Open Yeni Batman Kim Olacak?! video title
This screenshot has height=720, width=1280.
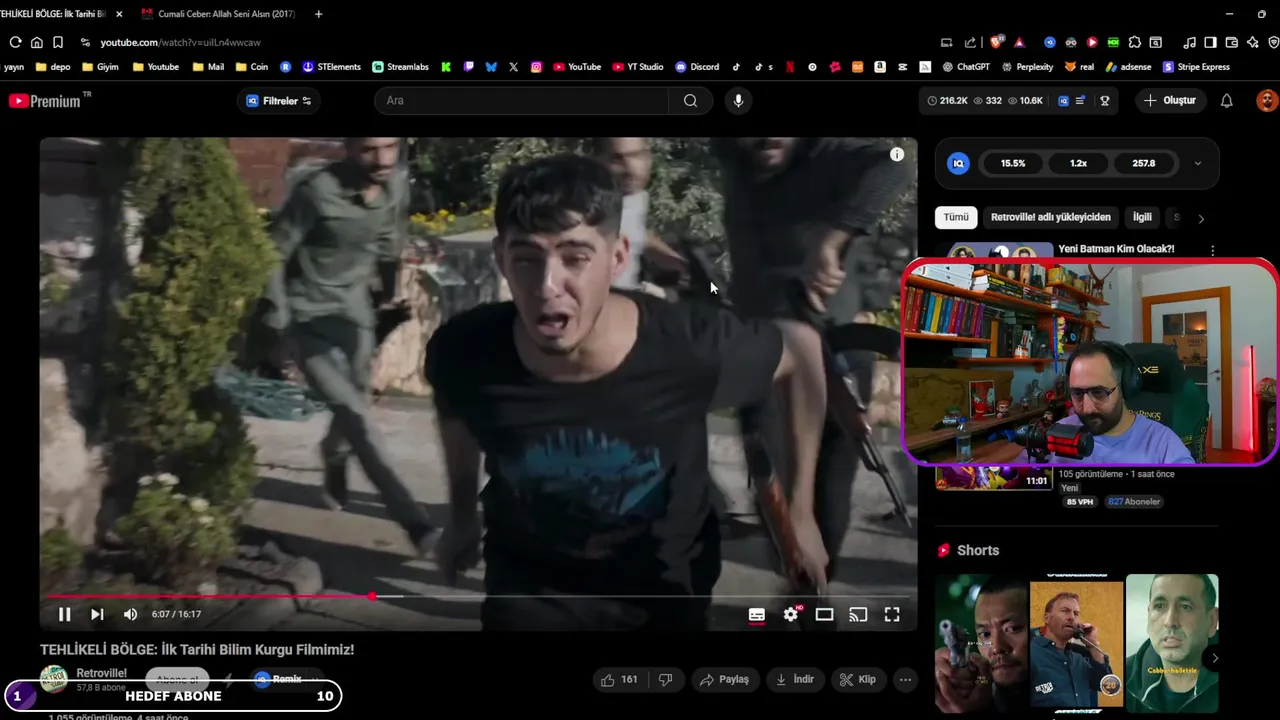pyautogui.click(x=1116, y=249)
